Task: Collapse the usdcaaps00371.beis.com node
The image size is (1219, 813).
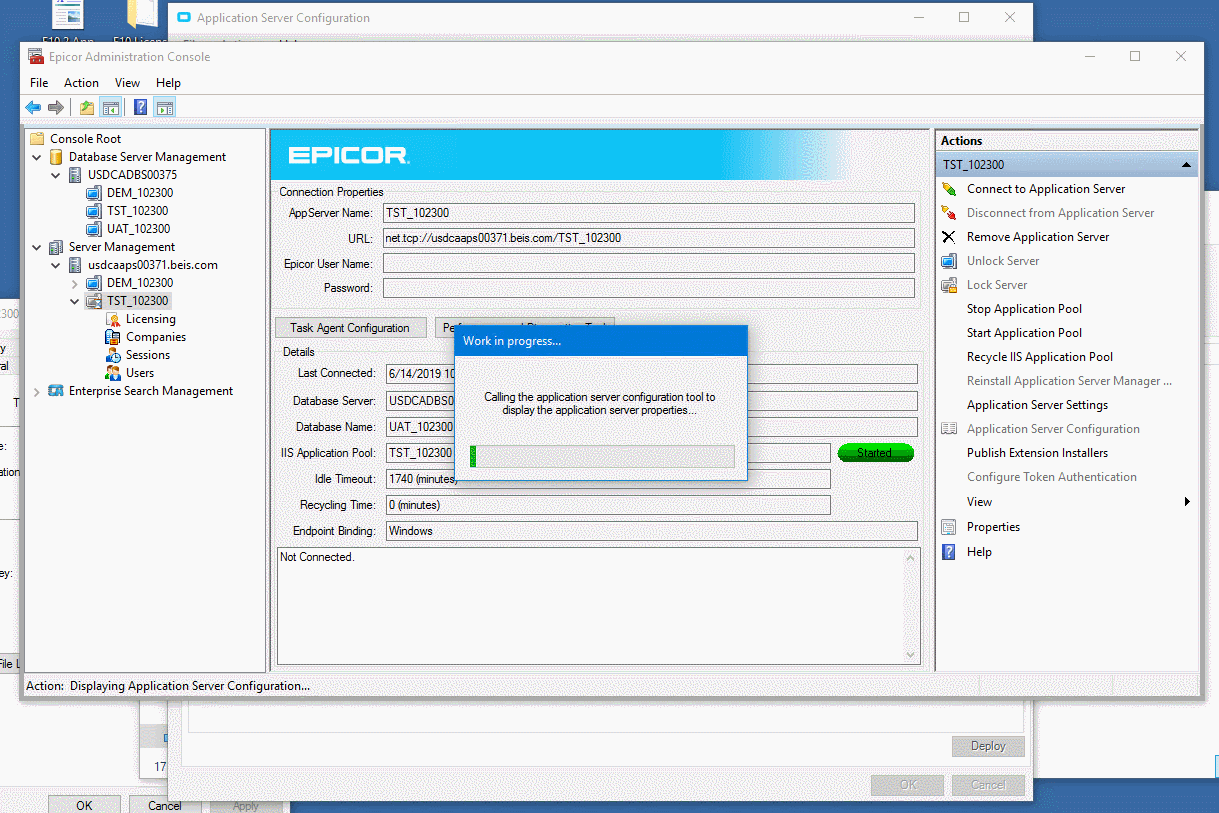Action: [x=56, y=265]
